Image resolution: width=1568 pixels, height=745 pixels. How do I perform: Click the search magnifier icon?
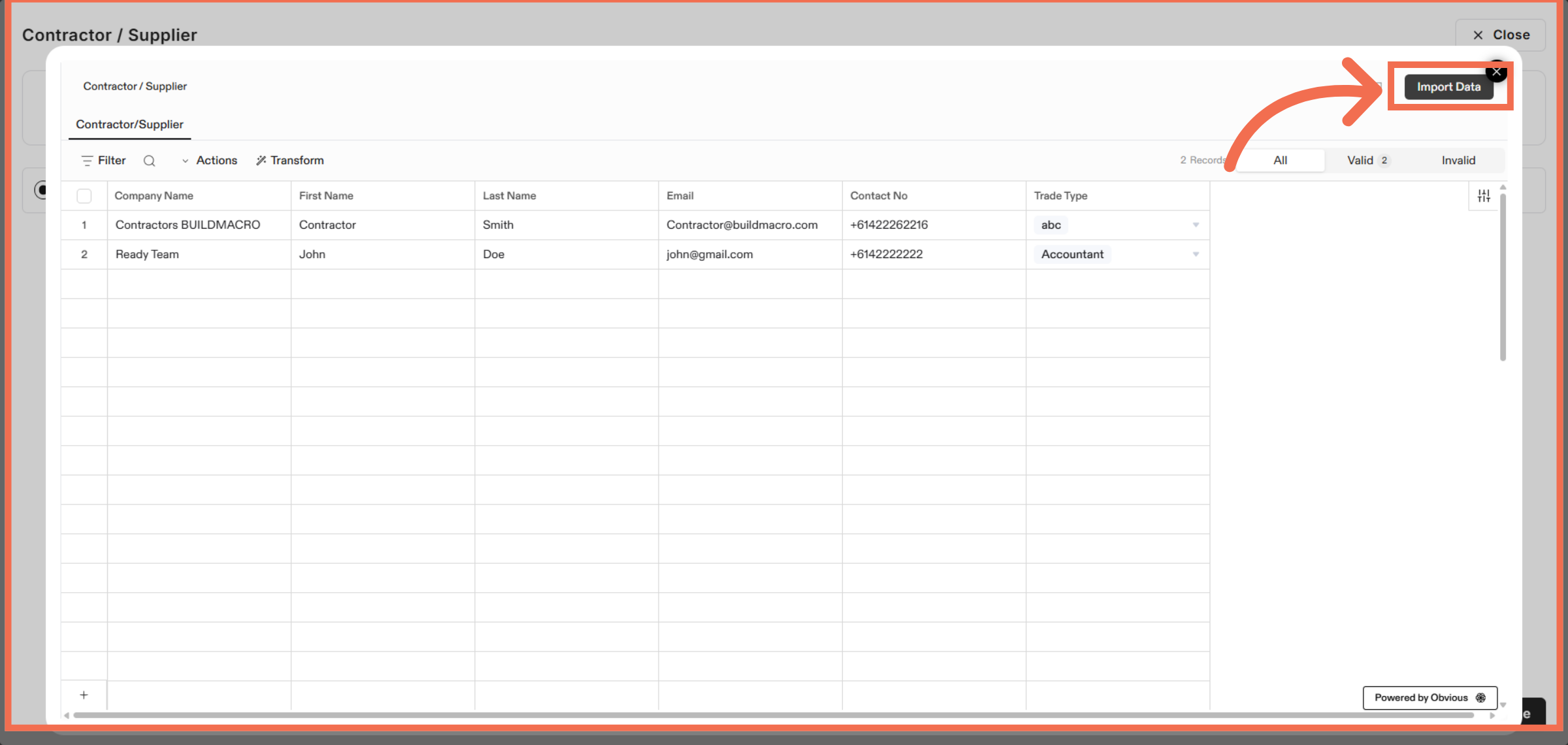coord(150,160)
